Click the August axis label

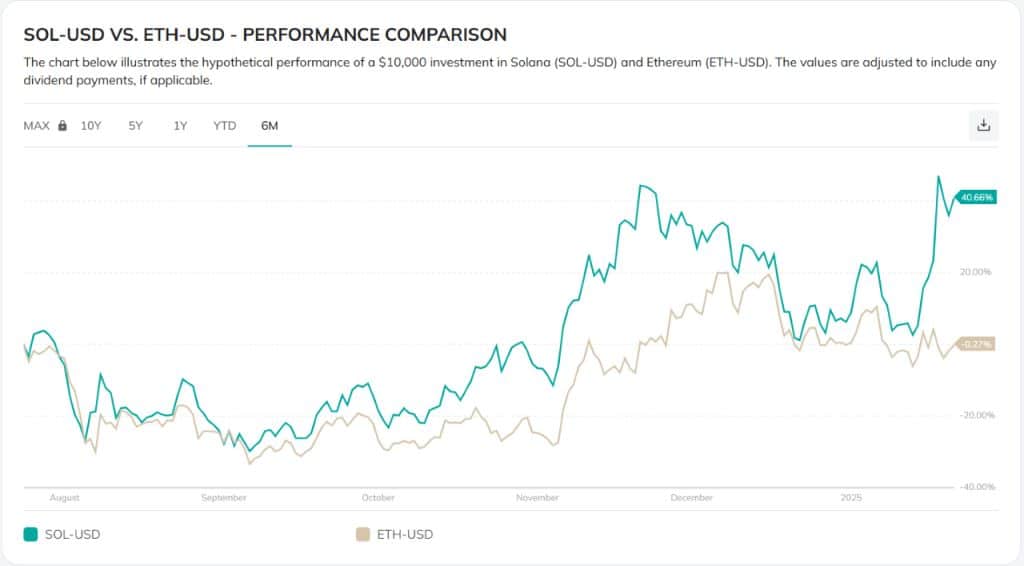[x=65, y=497]
